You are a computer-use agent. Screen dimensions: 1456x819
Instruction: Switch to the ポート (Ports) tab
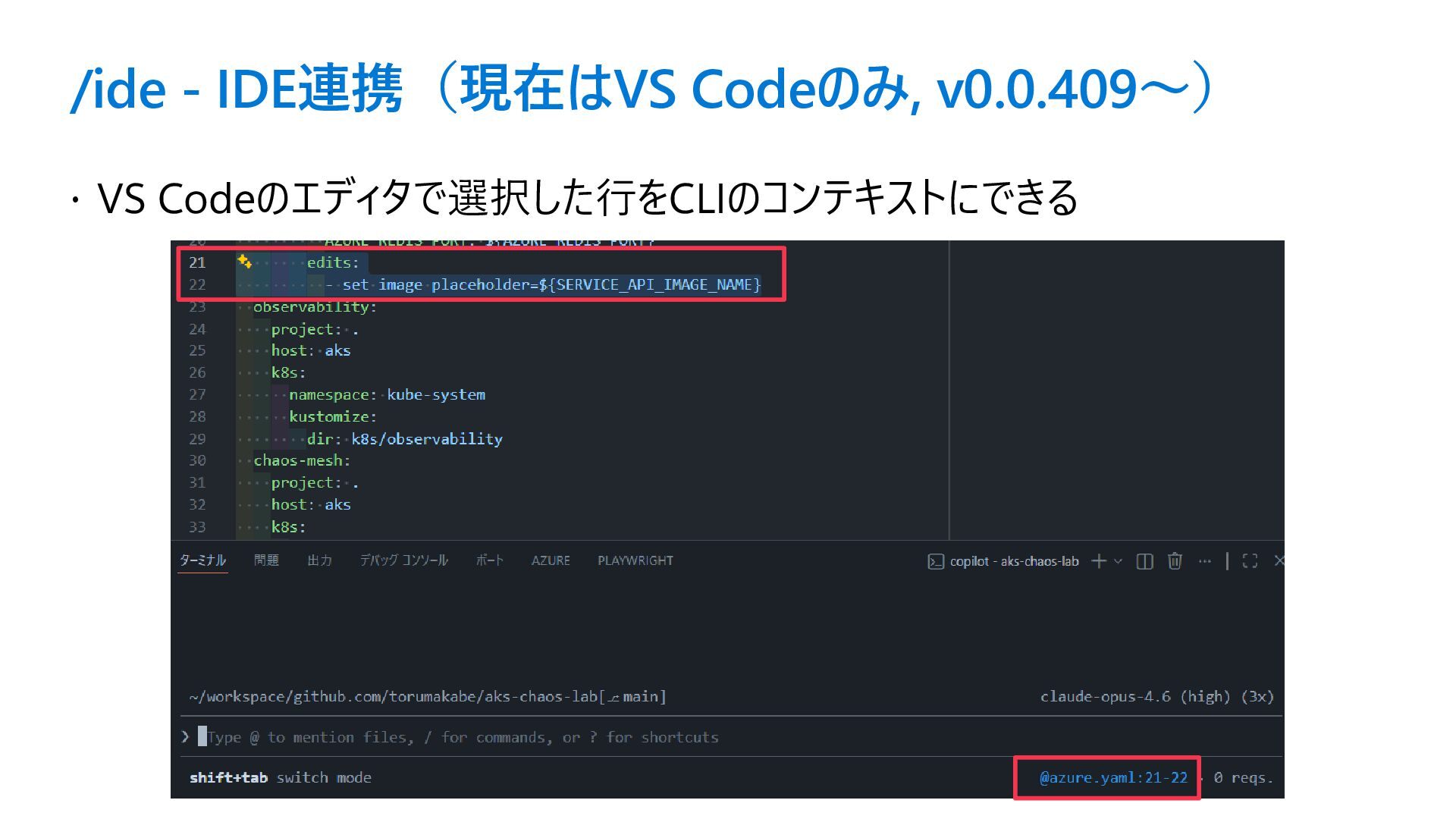point(489,560)
